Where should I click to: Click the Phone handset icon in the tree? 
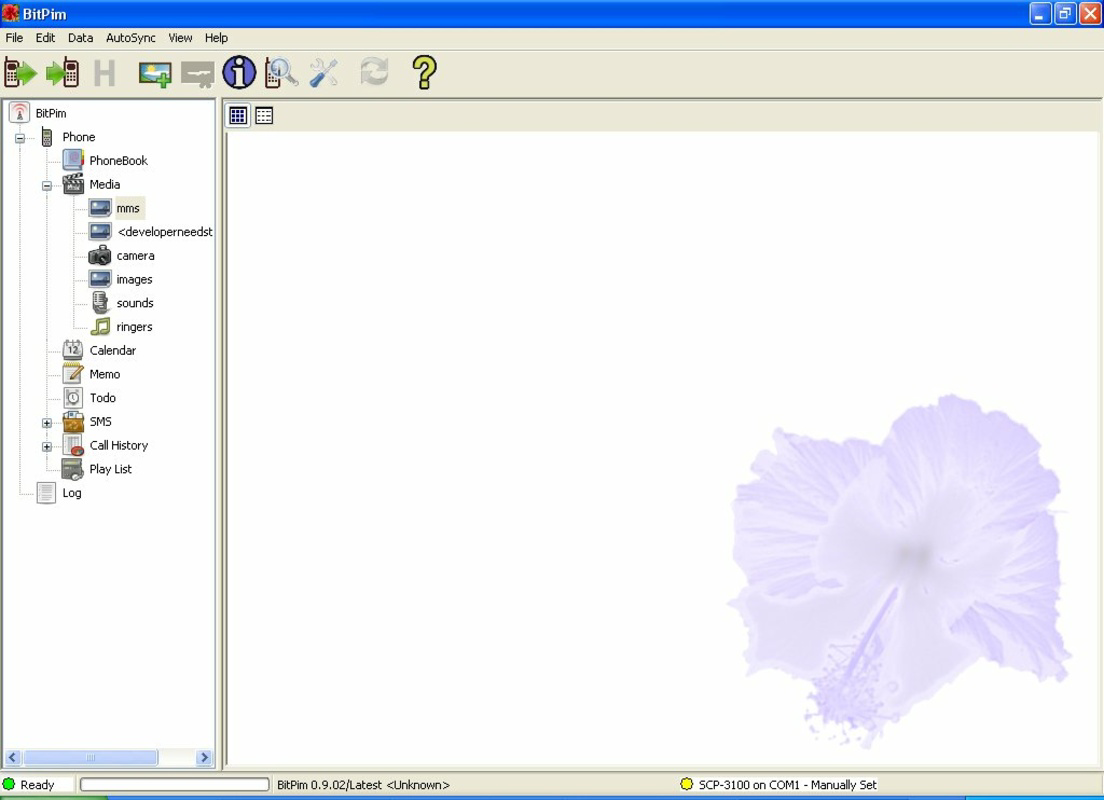coord(46,137)
